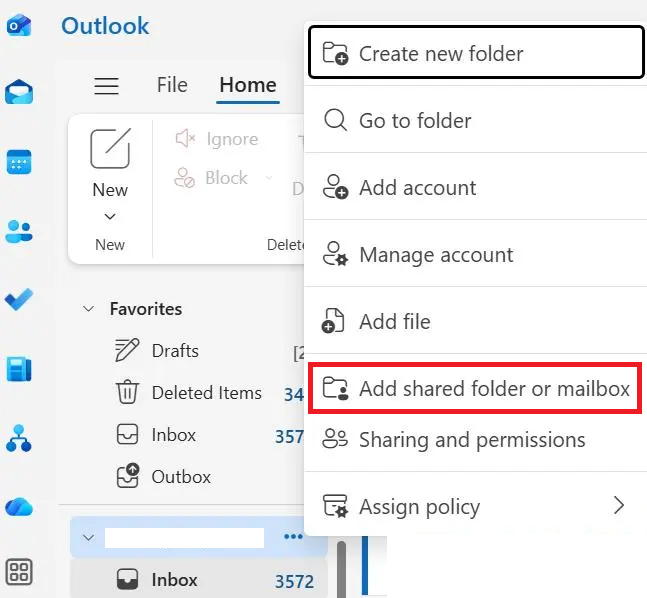Select Add shared folder or mailbox
The height and width of the screenshot is (598, 647).
click(x=475, y=388)
